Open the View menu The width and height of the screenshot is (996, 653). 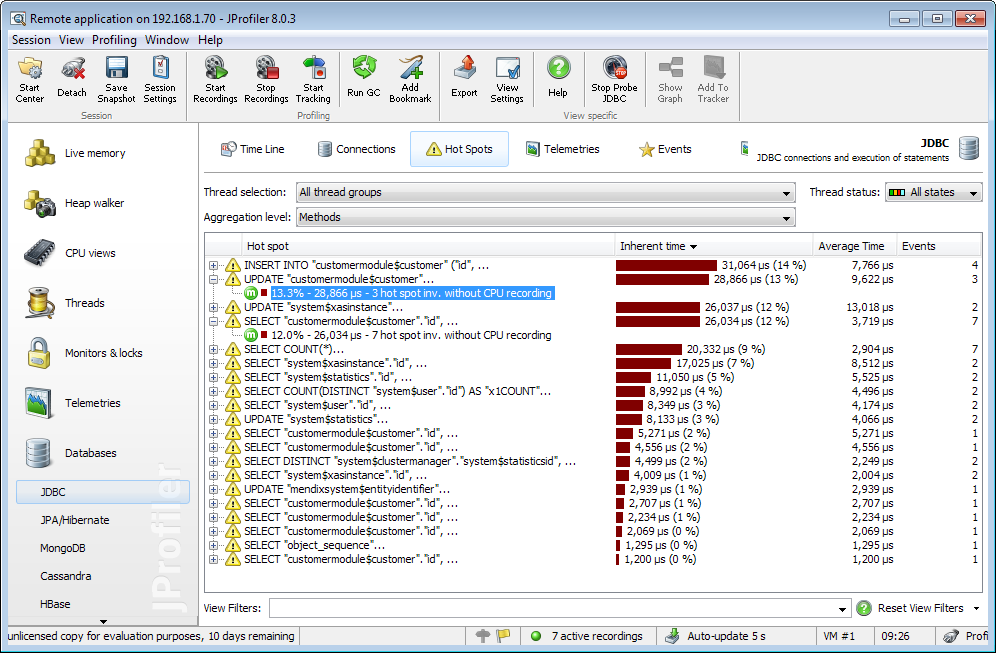pos(71,40)
